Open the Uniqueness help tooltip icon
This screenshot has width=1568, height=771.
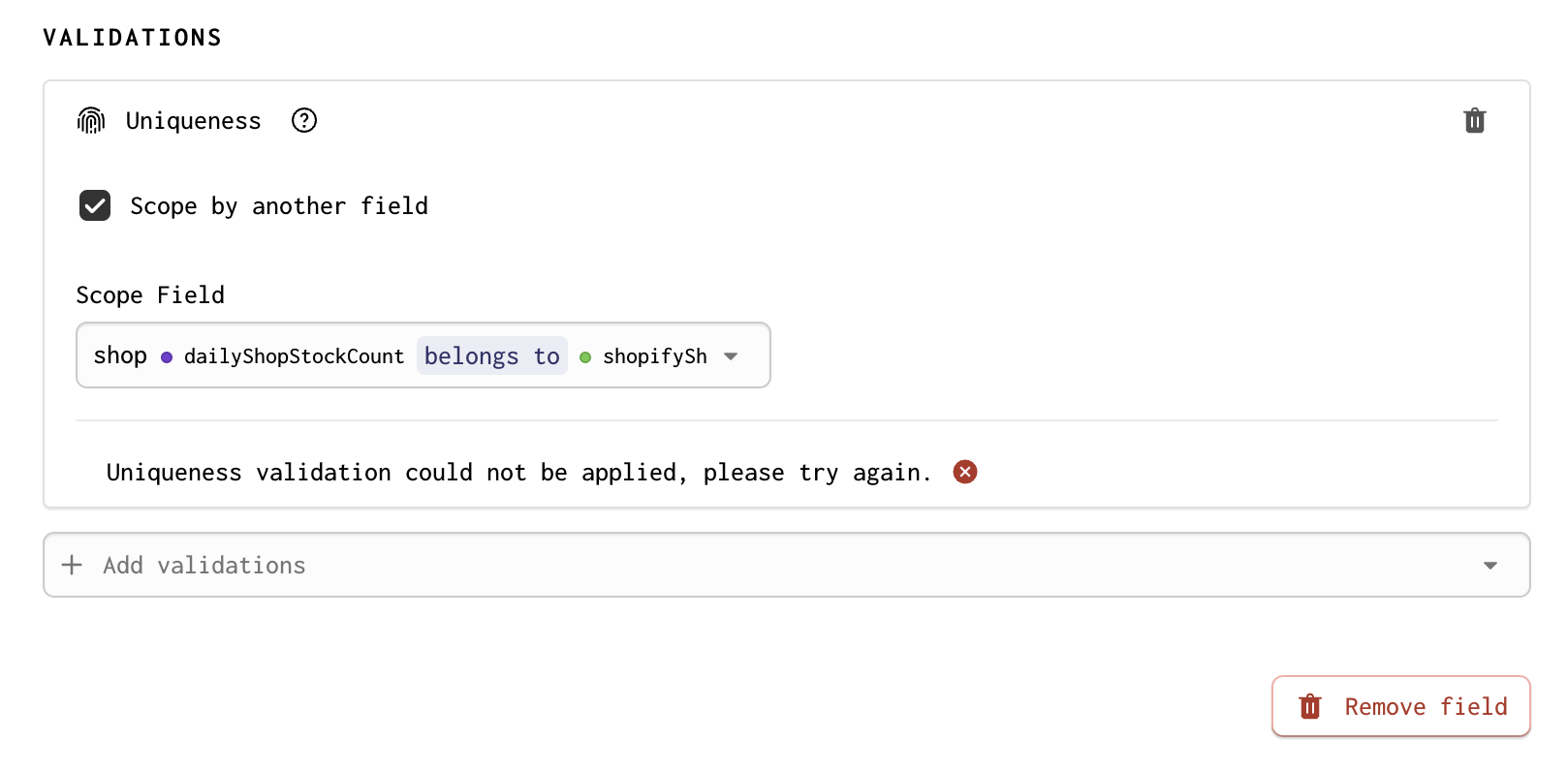click(303, 120)
